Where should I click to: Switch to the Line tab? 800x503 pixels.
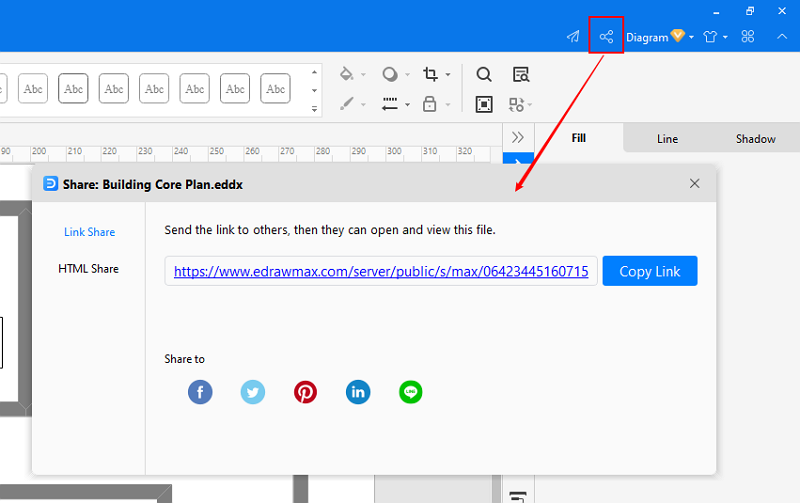click(x=667, y=138)
